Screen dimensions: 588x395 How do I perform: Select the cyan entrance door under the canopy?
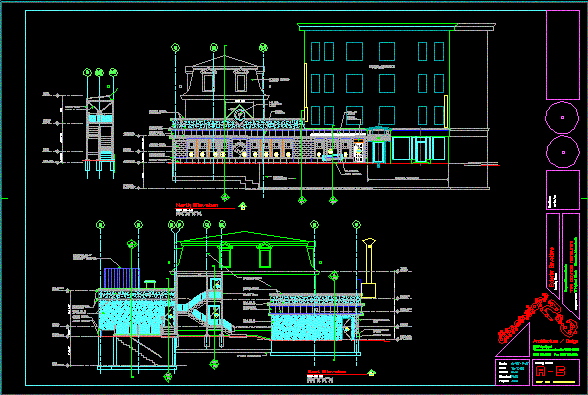(378, 152)
